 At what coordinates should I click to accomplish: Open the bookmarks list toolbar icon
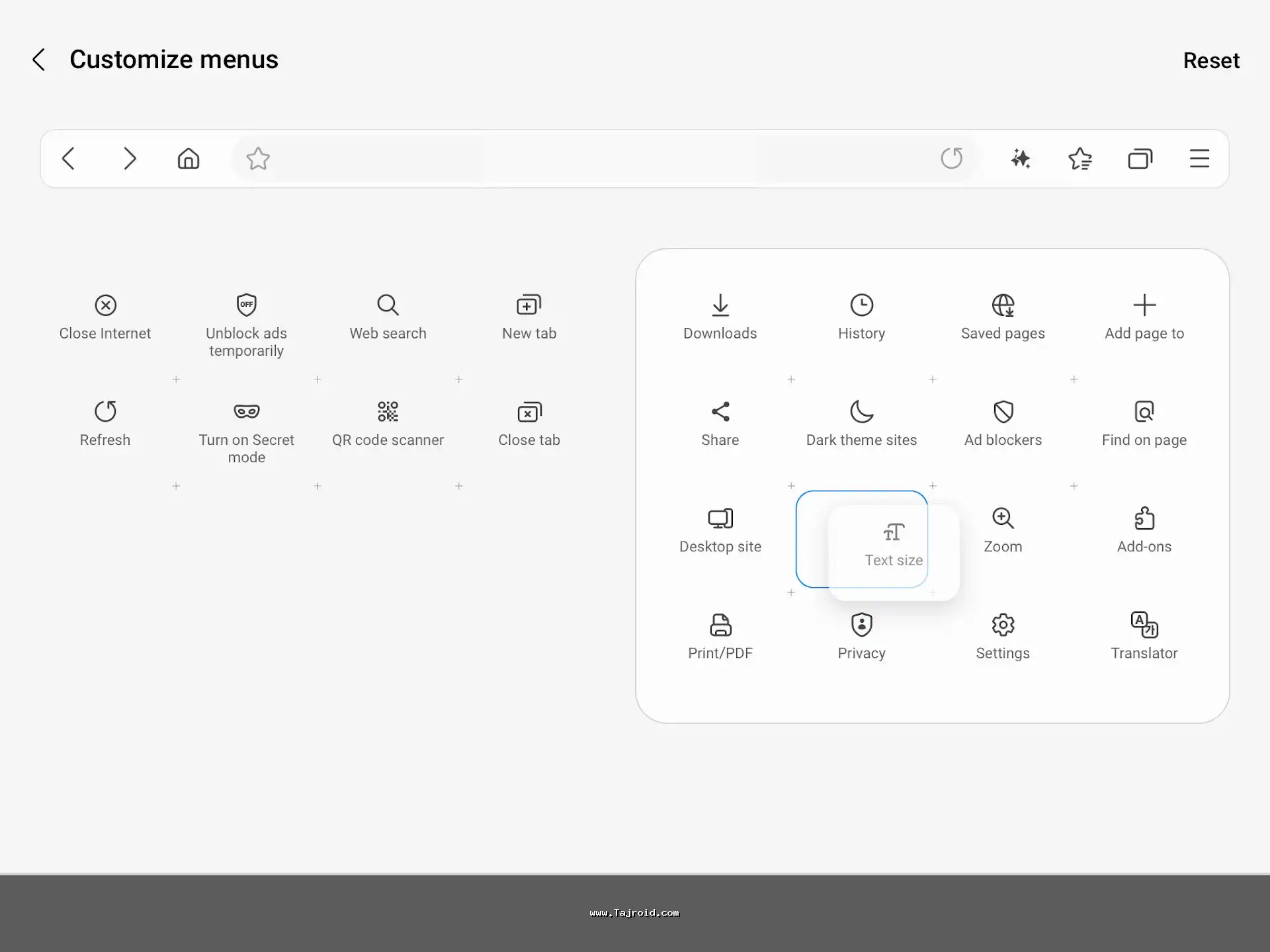(1079, 159)
